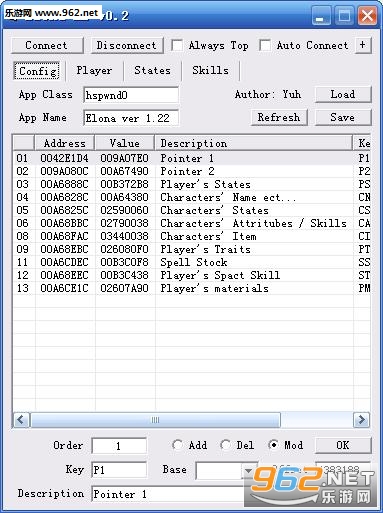This screenshot has width=383, height=513.
Task: Select the Mod radio option
Action: 274,445
